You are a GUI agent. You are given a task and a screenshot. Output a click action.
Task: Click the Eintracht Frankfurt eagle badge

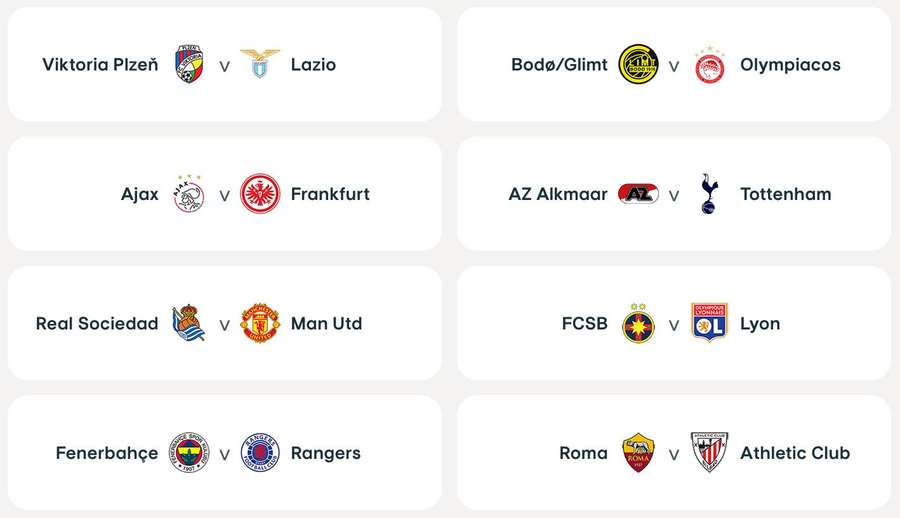(x=260, y=194)
